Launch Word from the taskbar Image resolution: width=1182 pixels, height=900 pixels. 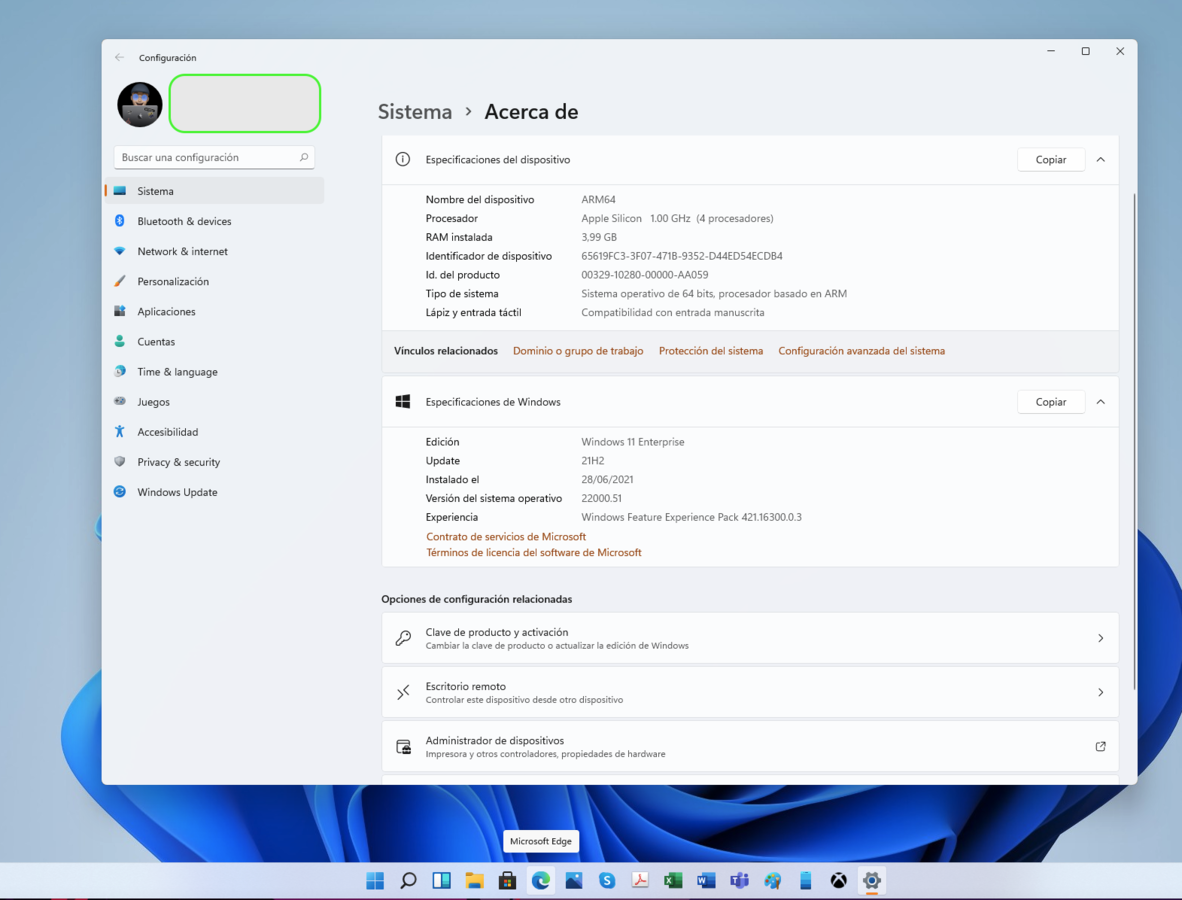706,880
